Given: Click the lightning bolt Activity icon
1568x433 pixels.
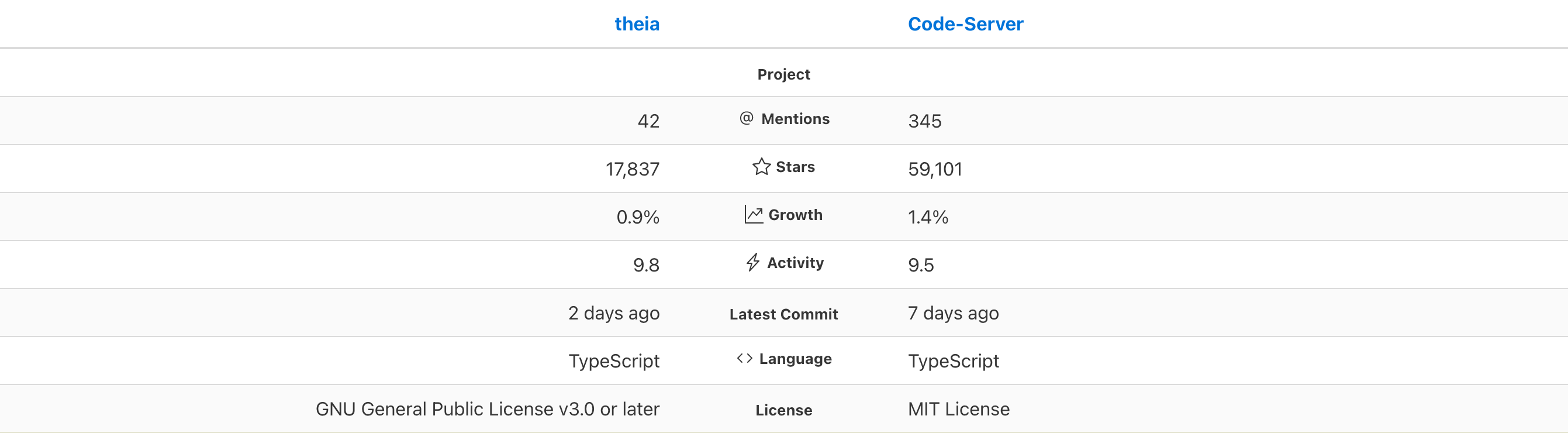Looking at the screenshot, I should (753, 263).
